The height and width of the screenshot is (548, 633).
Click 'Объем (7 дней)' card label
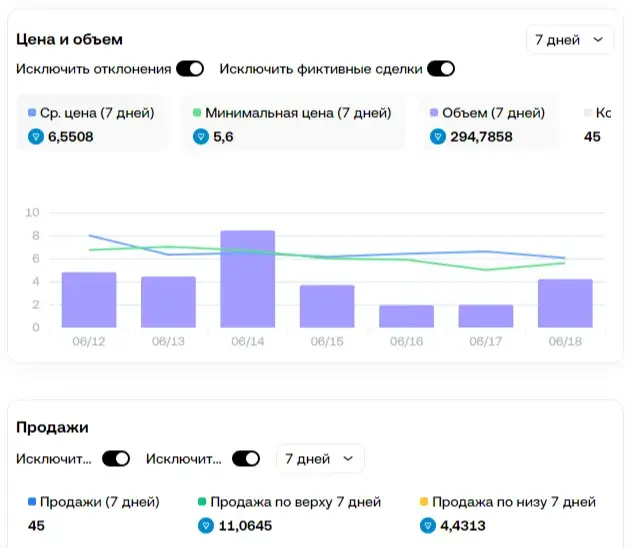click(493, 113)
